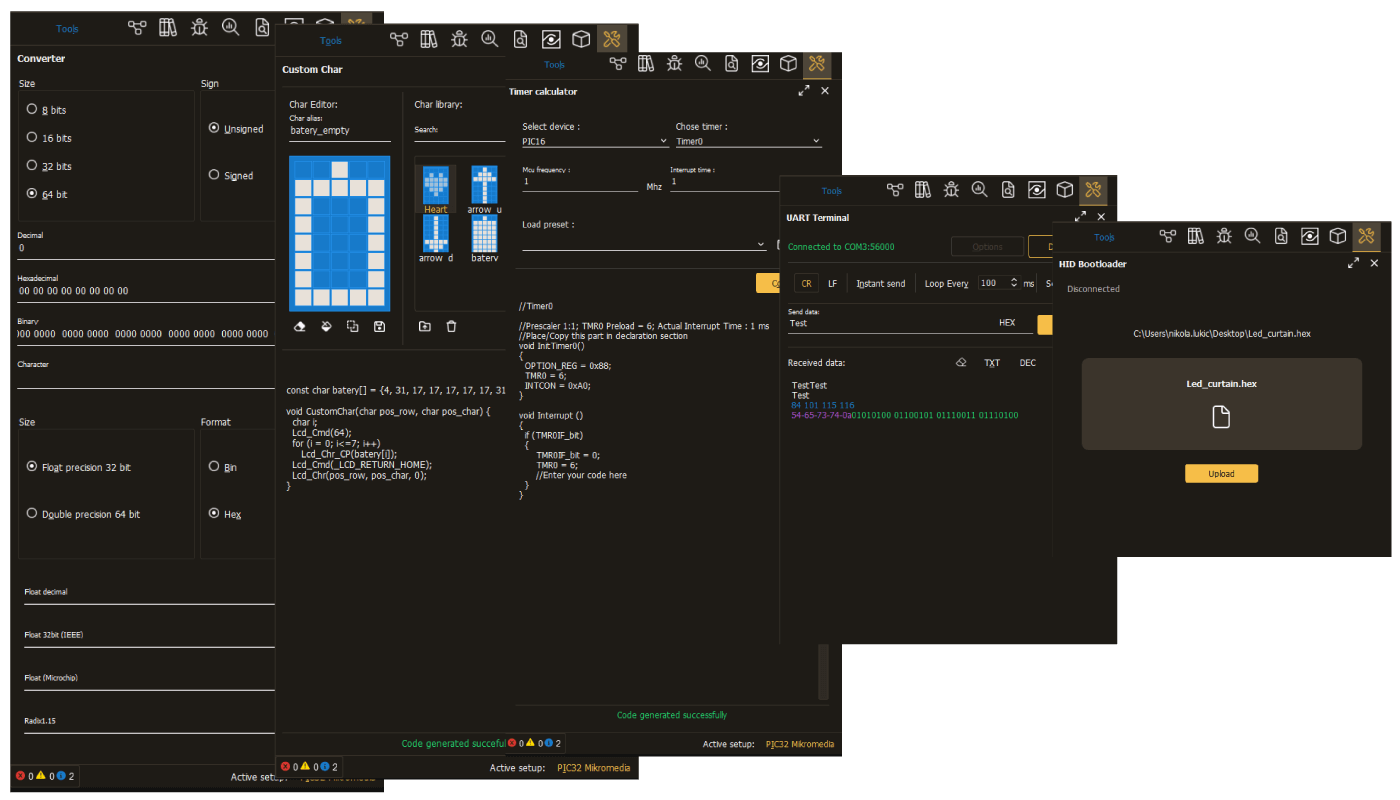Select 64 bit size option
The image size is (1400, 800).
pyautogui.click(x=48, y=194)
